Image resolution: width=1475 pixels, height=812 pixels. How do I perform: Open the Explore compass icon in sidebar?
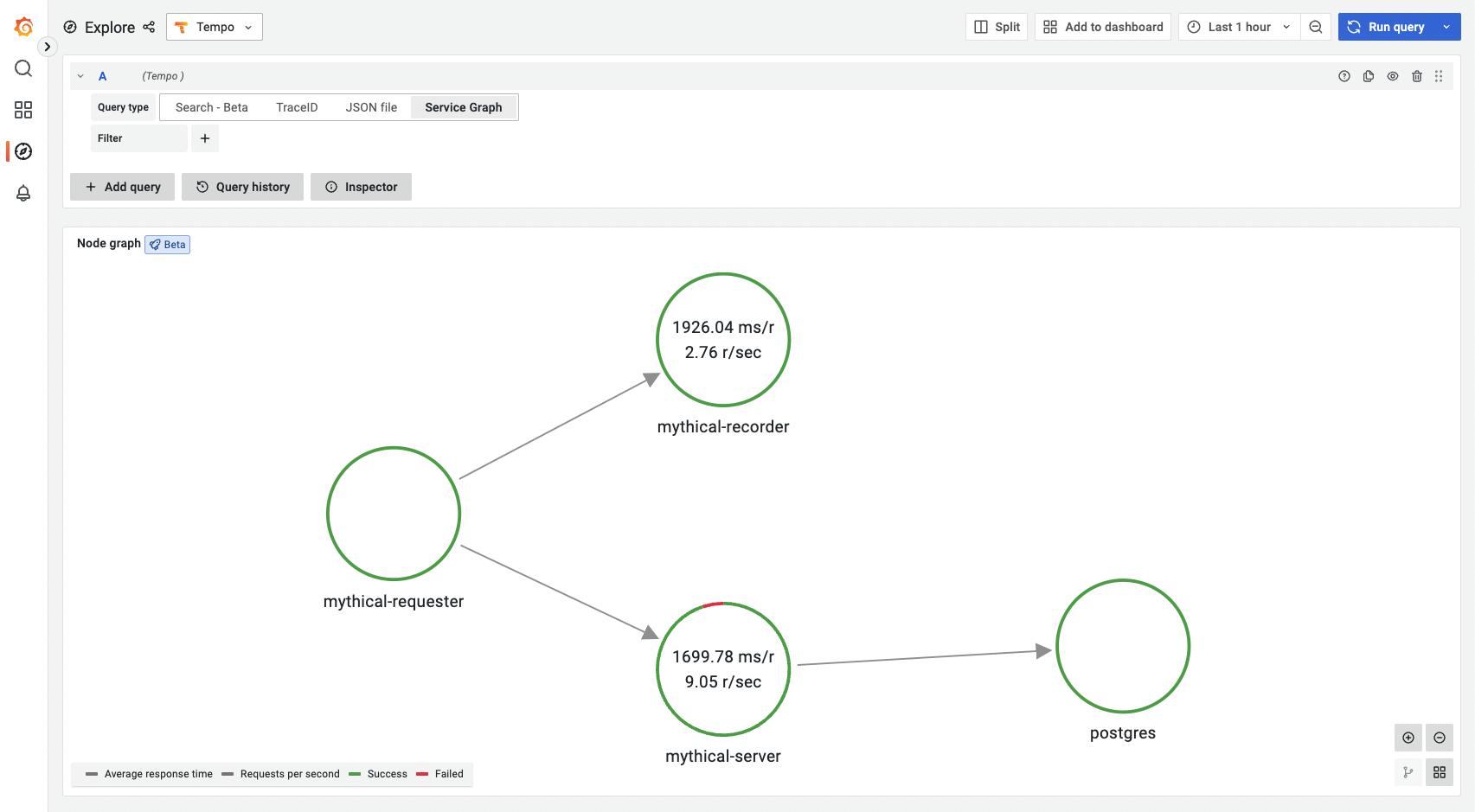tap(23, 151)
